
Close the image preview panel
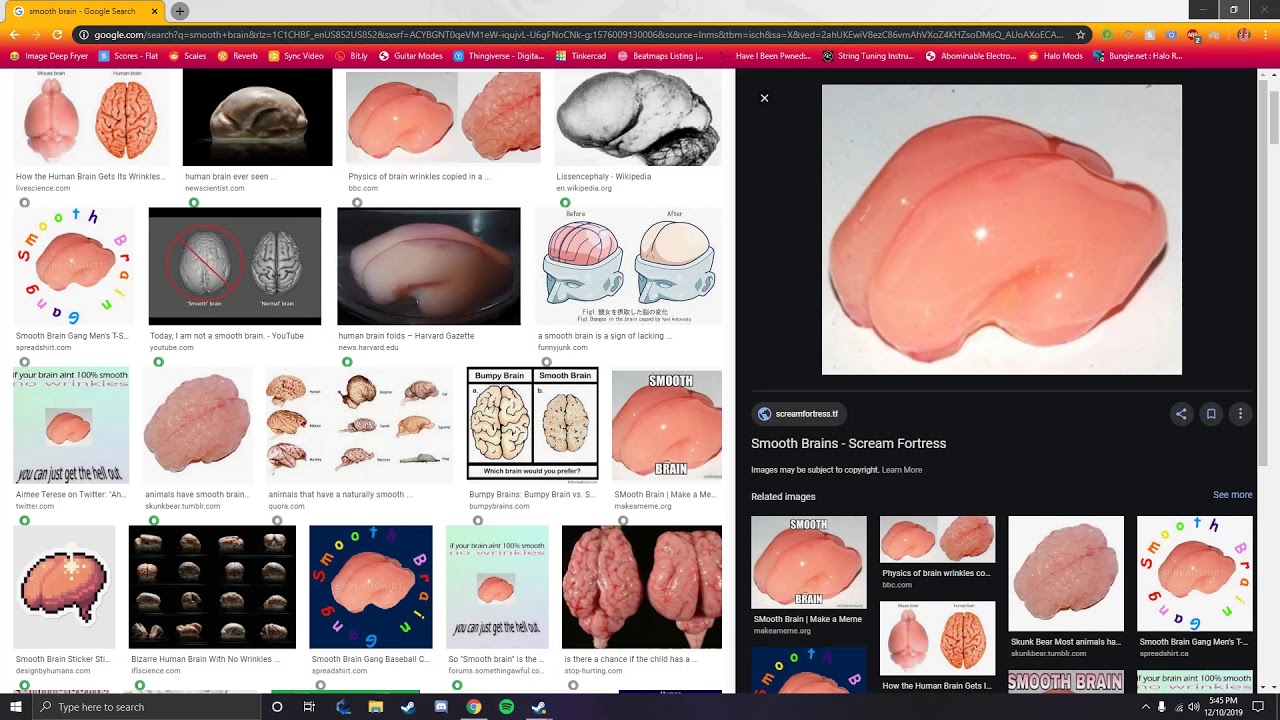click(764, 98)
